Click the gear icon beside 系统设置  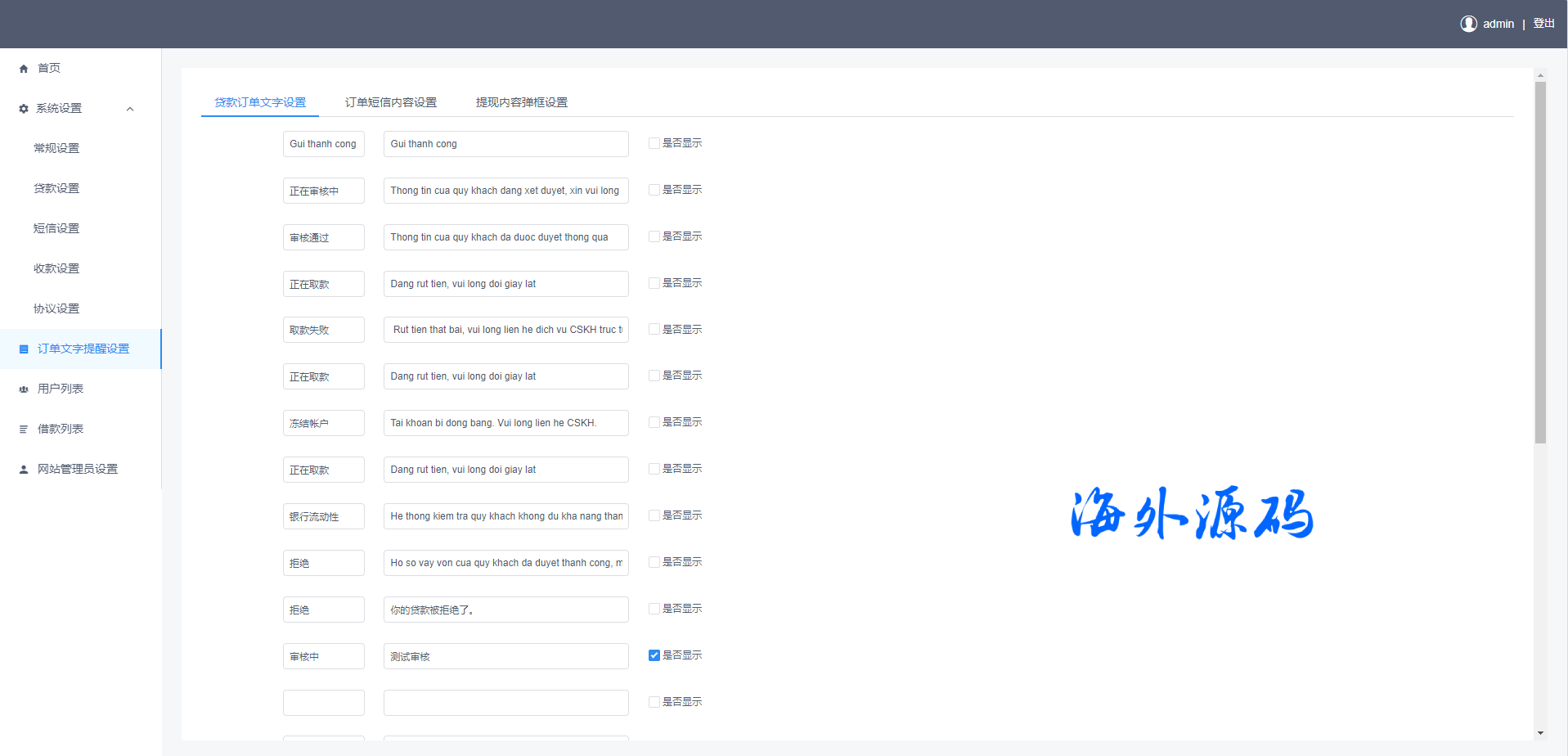[24, 109]
